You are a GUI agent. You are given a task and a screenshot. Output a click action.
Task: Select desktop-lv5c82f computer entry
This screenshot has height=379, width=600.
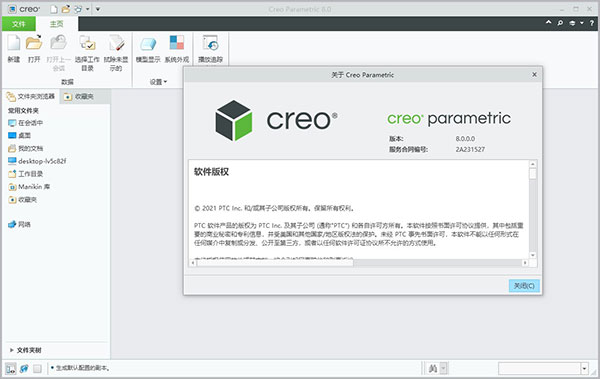click(37, 161)
